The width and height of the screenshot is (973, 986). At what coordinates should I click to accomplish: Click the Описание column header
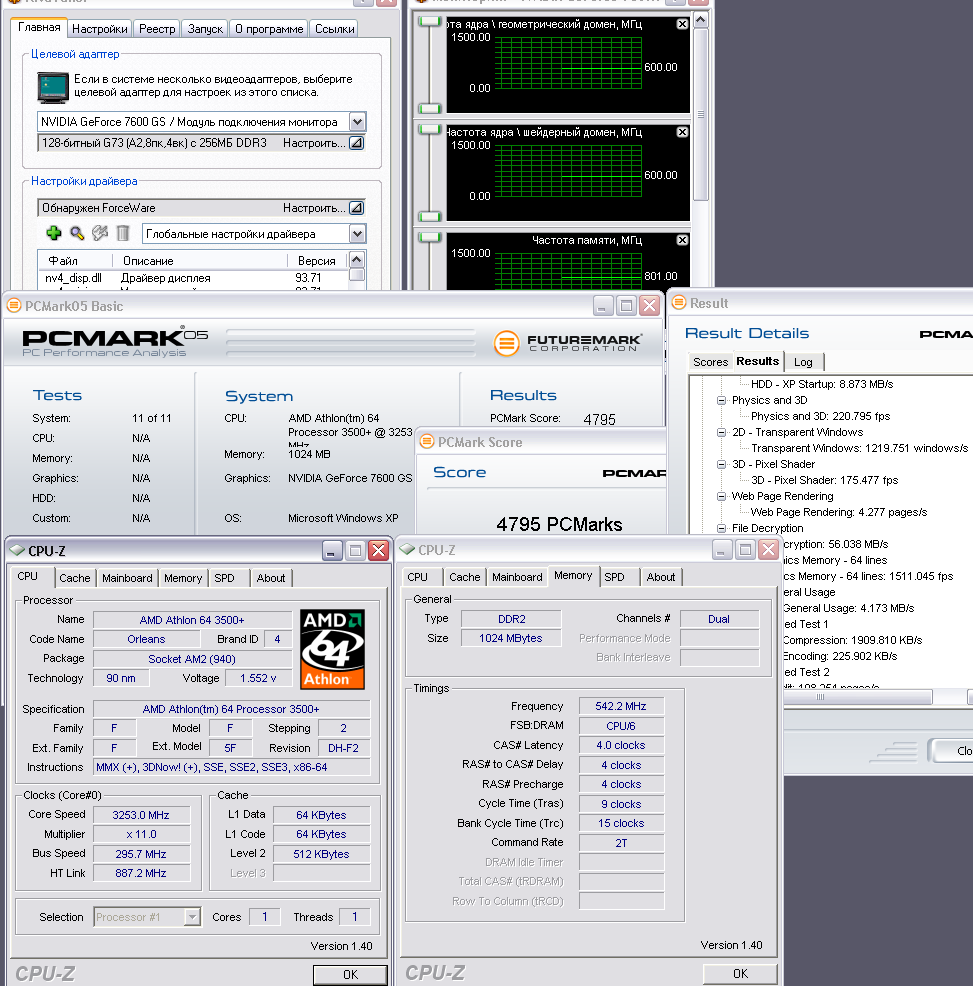coord(199,260)
